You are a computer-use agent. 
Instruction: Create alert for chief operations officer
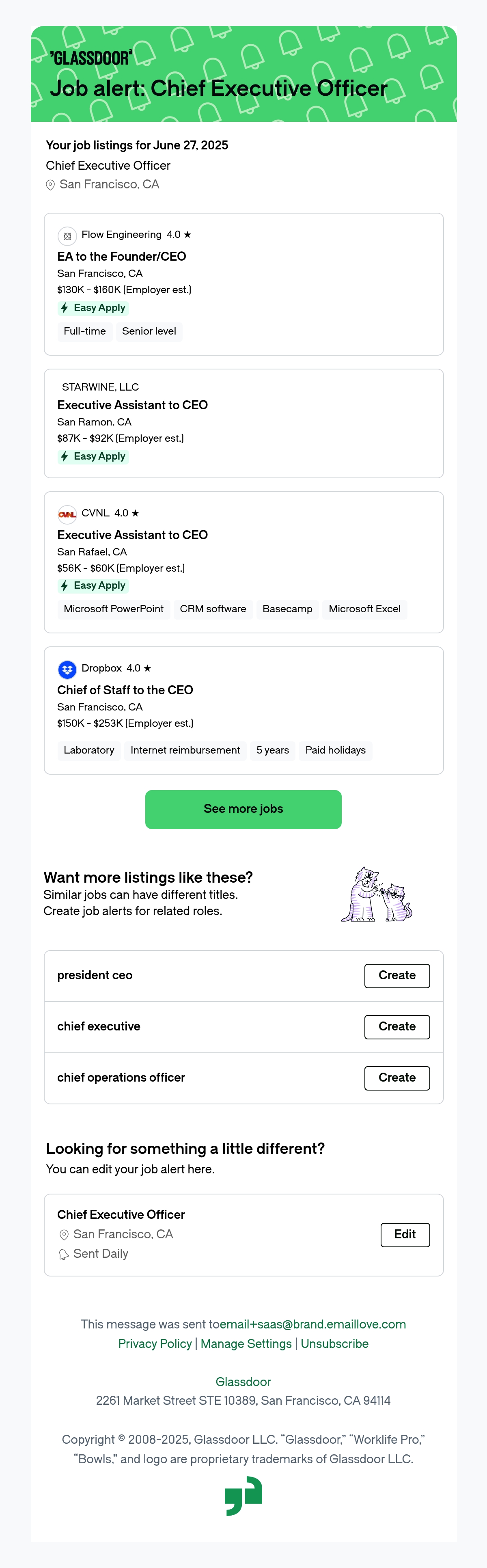point(397,1078)
